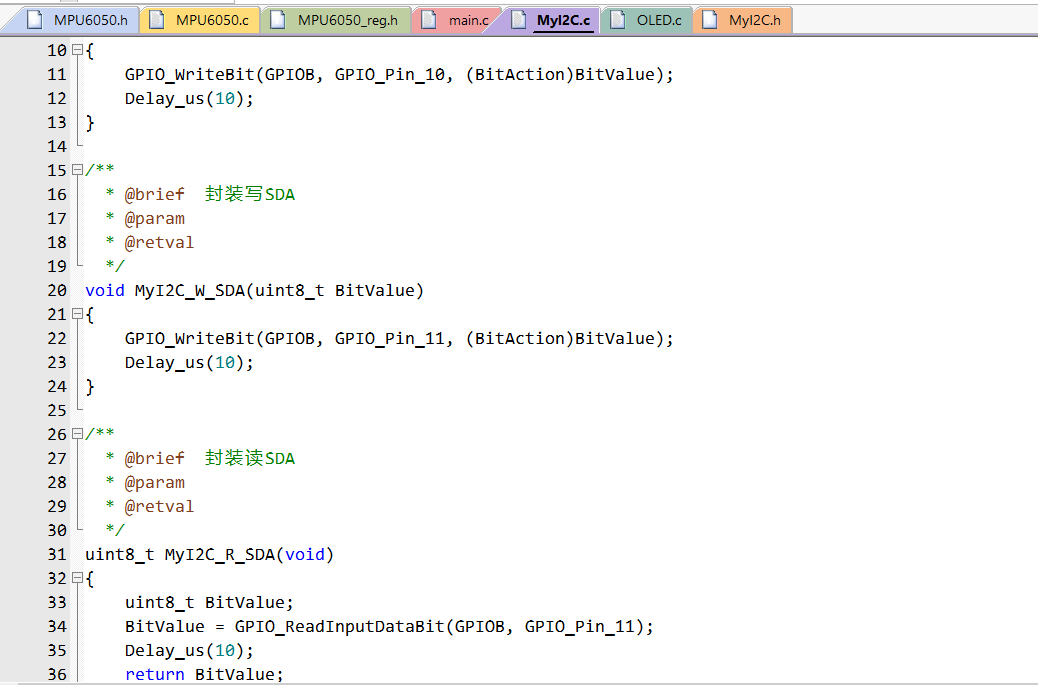
Task: Click line number 31 in the margin
Action: click(x=57, y=555)
